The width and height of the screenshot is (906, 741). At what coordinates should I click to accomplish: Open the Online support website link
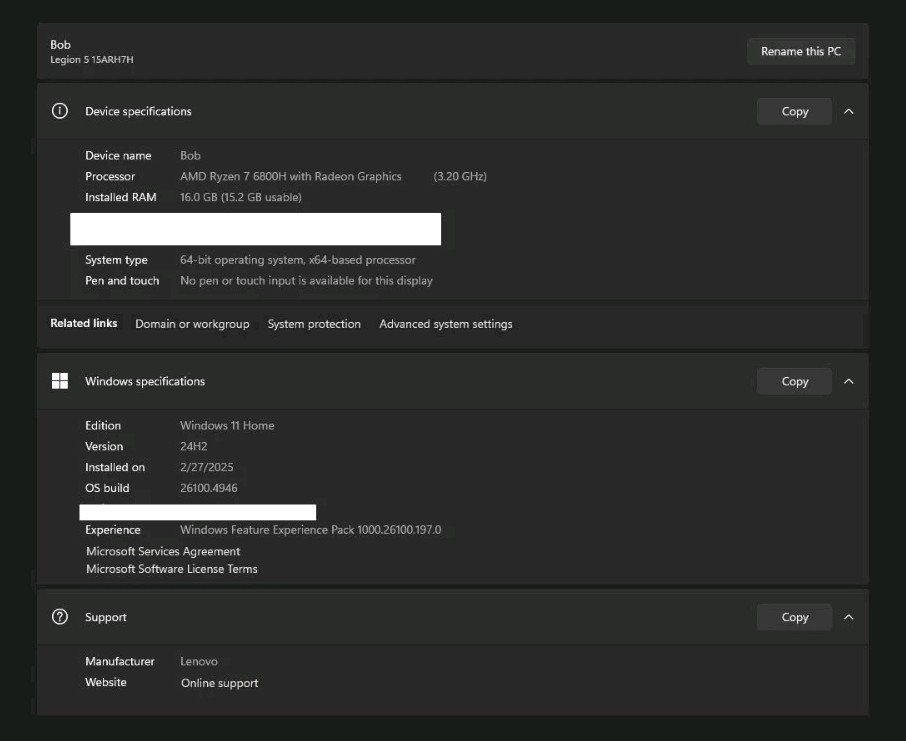coord(220,683)
